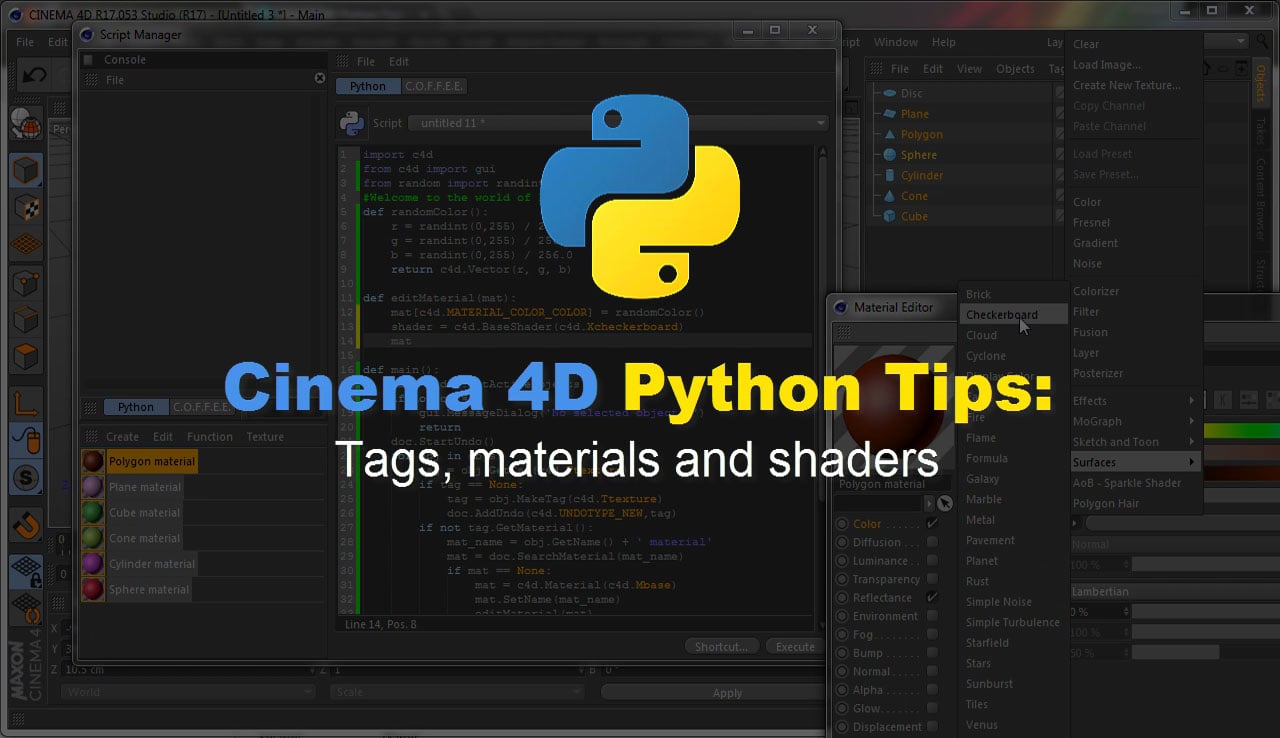Select the Model mode cube icon

[x=26, y=169]
